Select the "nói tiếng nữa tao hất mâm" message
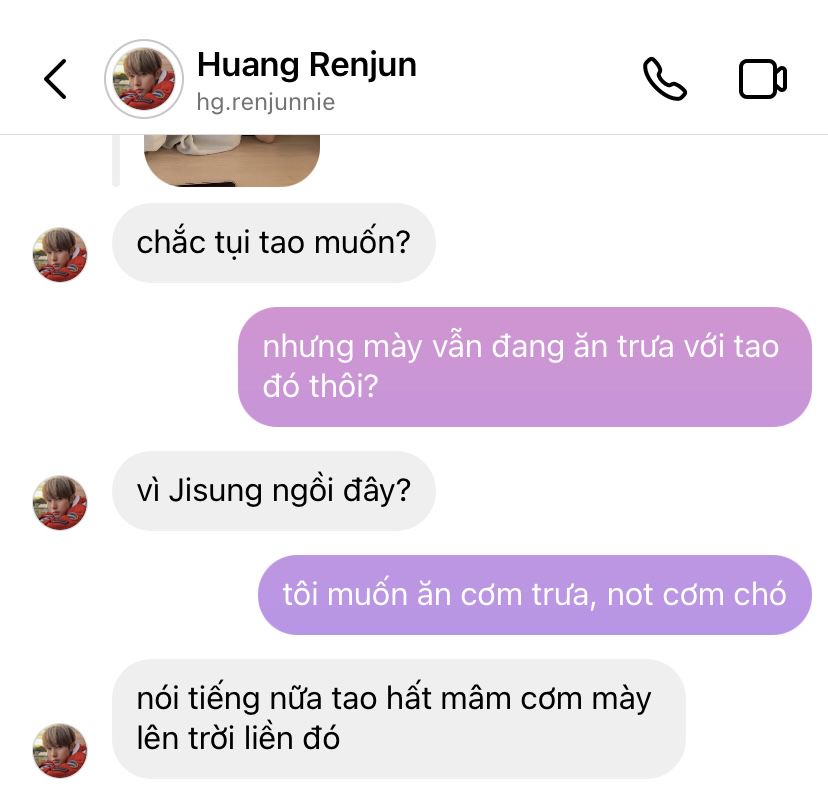Screen dimensions: 828x790 [x=399, y=719]
